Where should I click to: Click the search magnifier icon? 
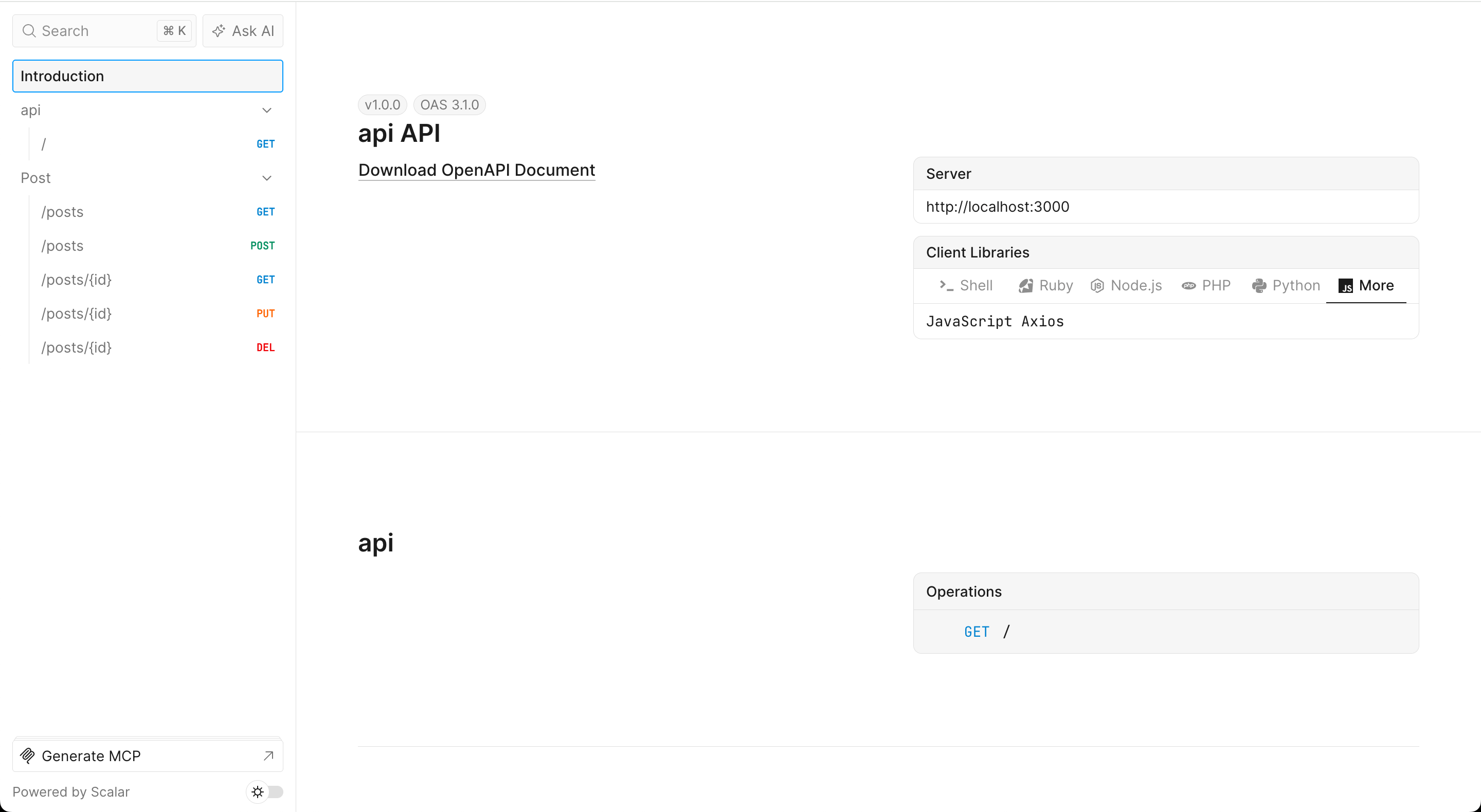coord(28,31)
